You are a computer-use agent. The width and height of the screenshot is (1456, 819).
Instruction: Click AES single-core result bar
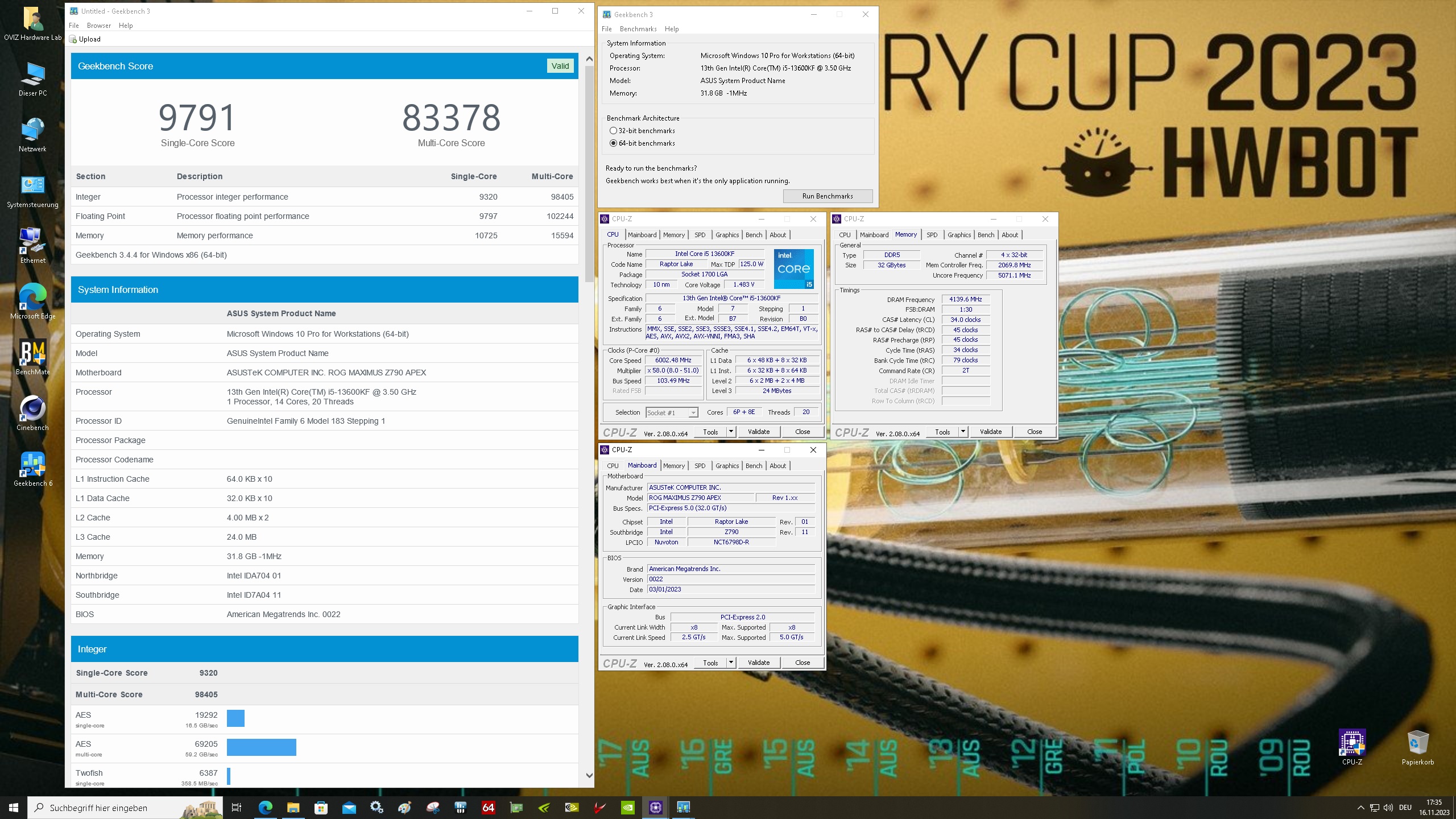[x=235, y=718]
